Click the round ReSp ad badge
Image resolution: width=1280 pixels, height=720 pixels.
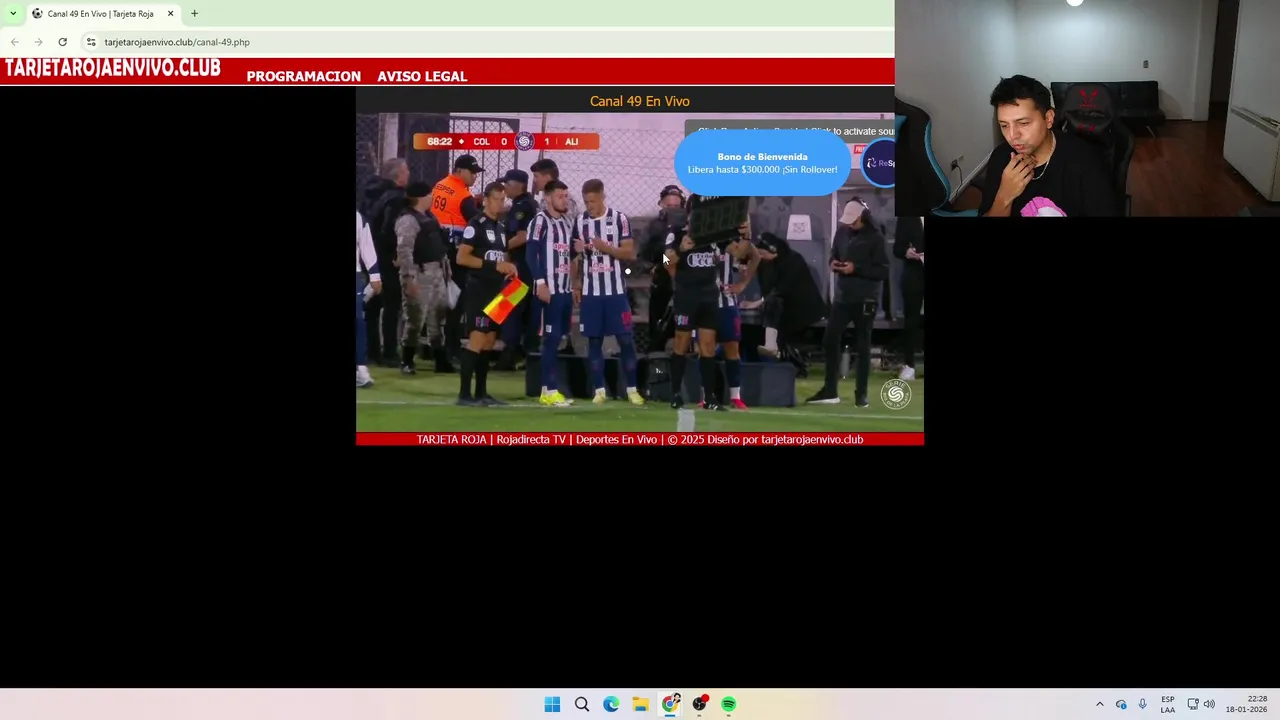click(x=880, y=163)
